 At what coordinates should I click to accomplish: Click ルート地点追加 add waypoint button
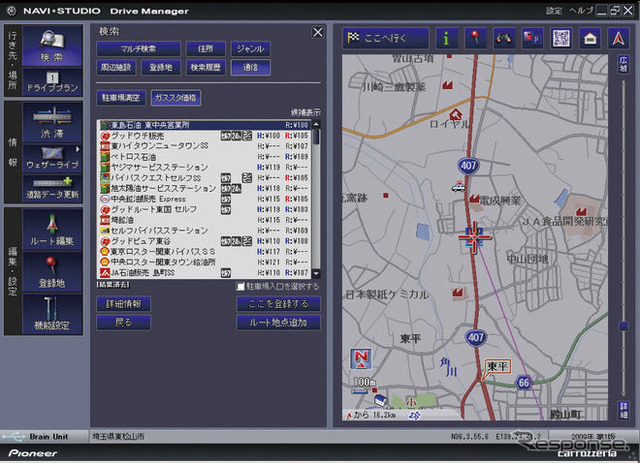pos(278,323)
